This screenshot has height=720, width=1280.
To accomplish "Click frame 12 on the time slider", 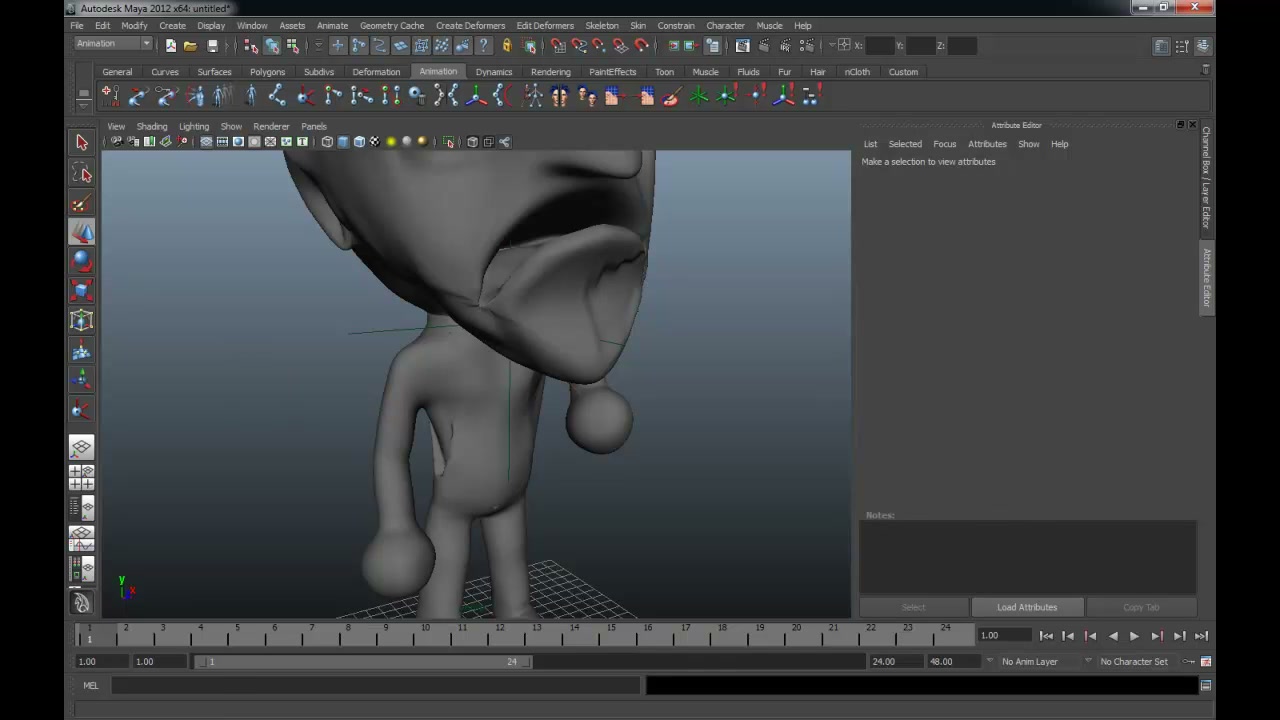I will tap(499, 634).
